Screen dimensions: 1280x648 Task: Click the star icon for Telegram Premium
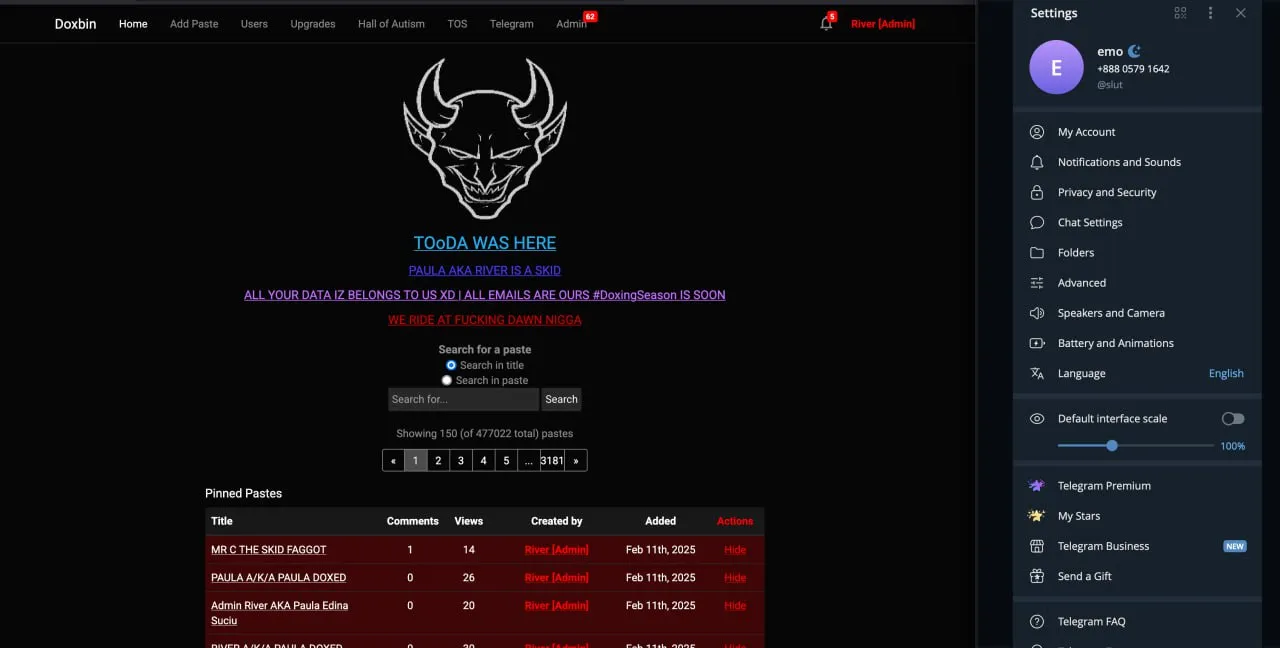tap(1037, 486)
